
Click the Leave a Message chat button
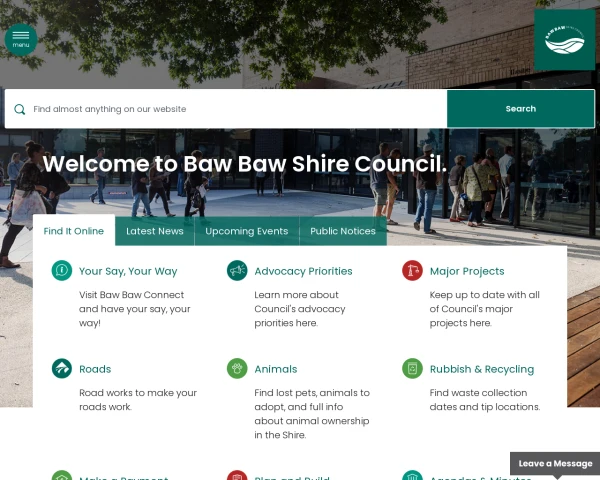(555, 464)
